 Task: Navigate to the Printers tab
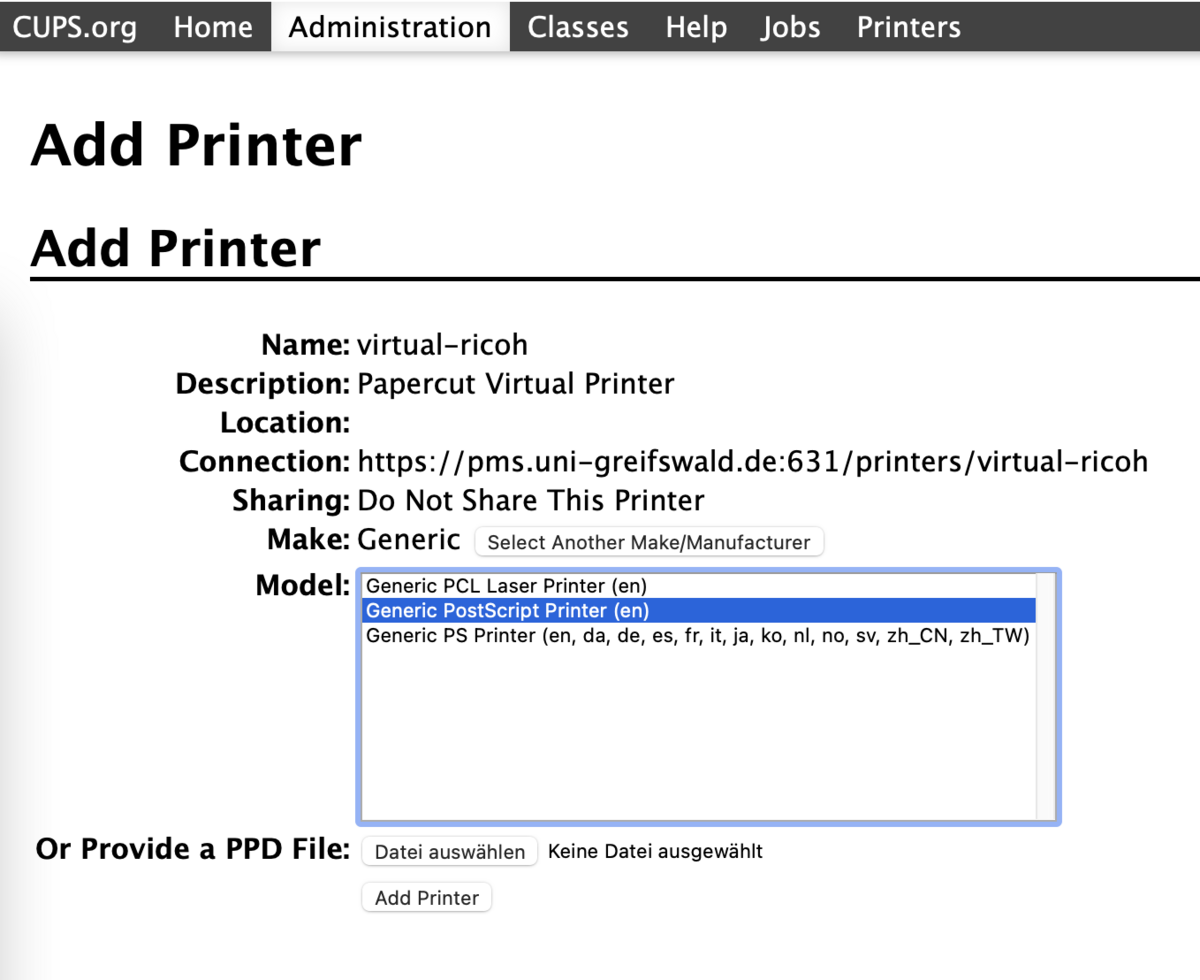click(x=908, y=27)
